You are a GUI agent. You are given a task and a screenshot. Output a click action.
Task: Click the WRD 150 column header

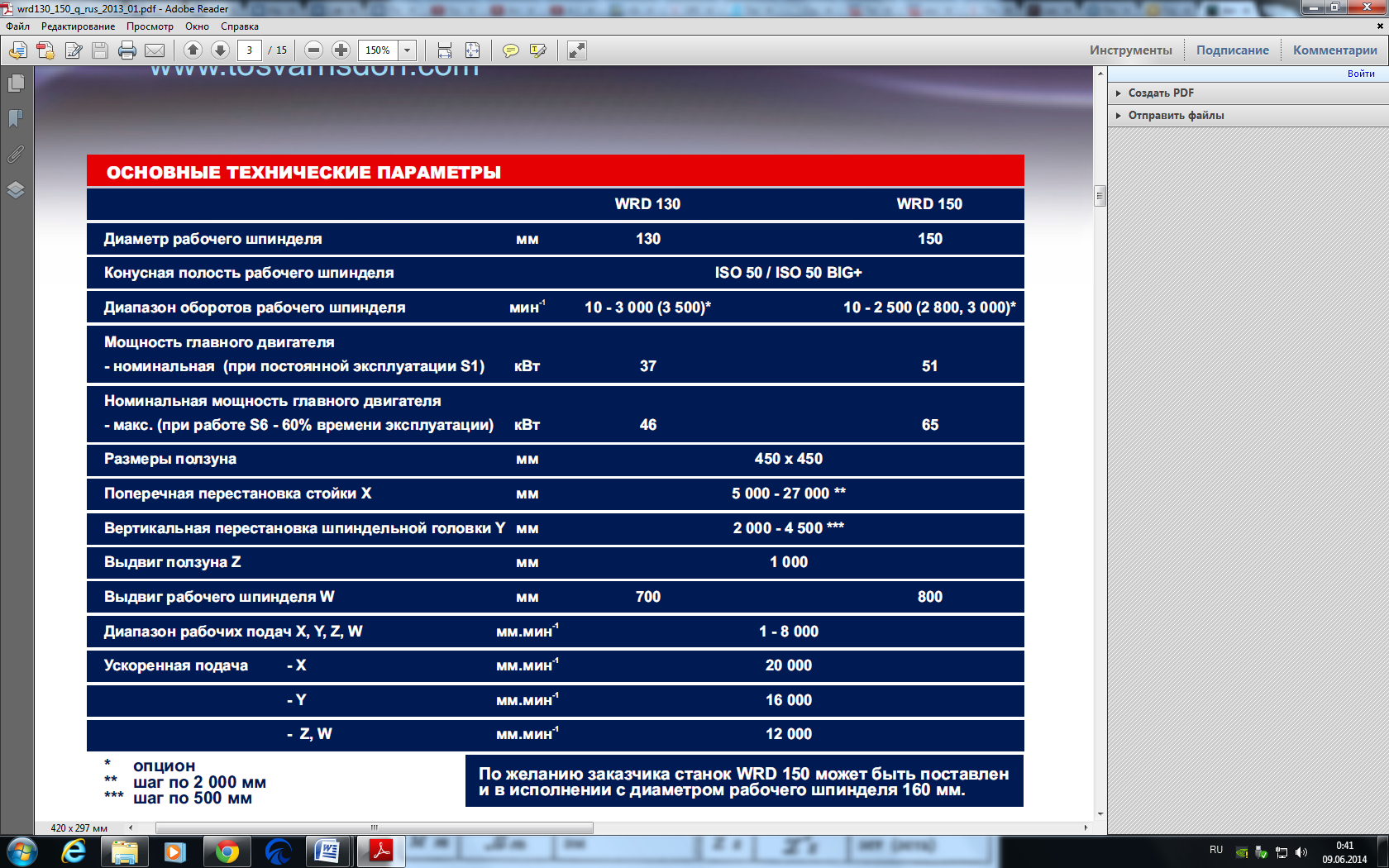[929, 204]
